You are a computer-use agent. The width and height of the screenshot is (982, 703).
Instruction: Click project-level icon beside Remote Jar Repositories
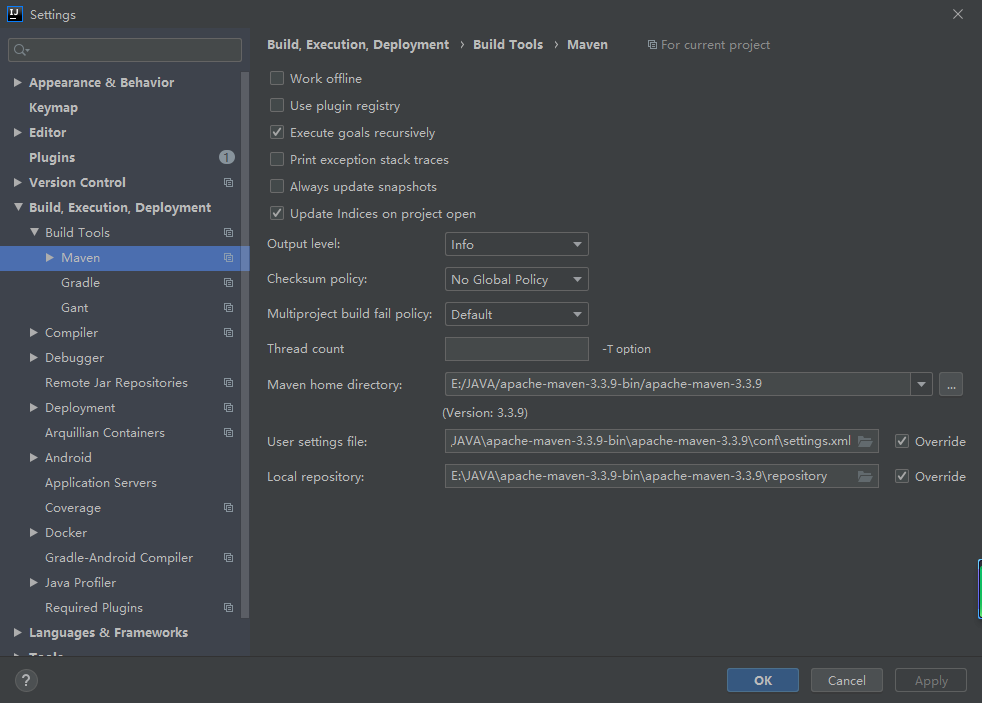pos(229,382)
